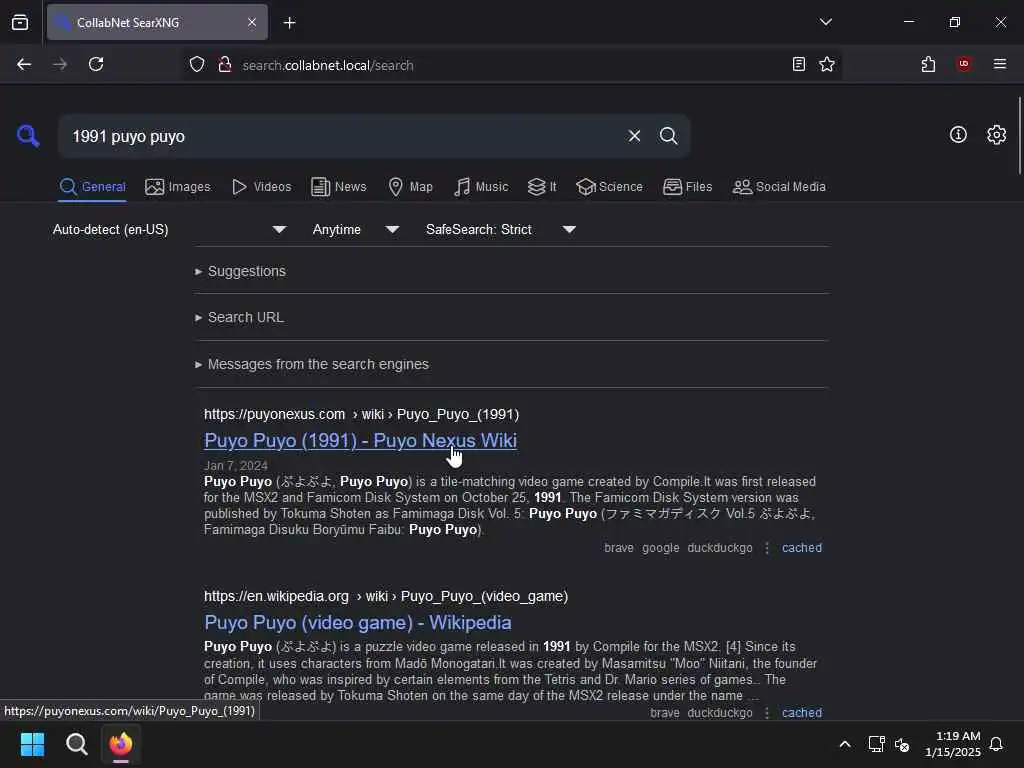
Task: Switch to the Videos category
Action: click(x=261, y=187)
